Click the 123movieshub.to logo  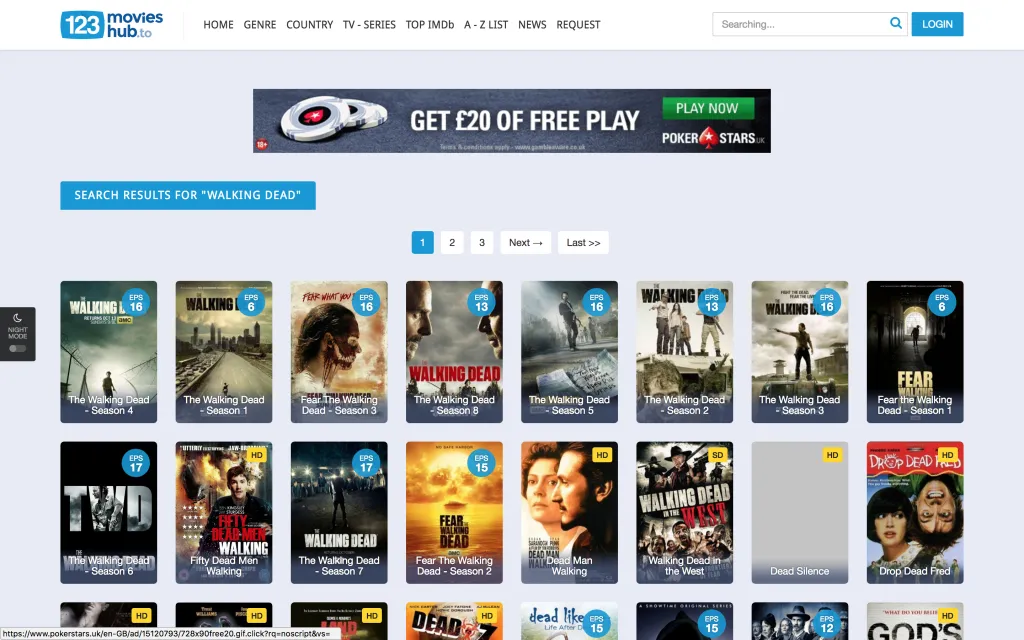tap(112, 25)
